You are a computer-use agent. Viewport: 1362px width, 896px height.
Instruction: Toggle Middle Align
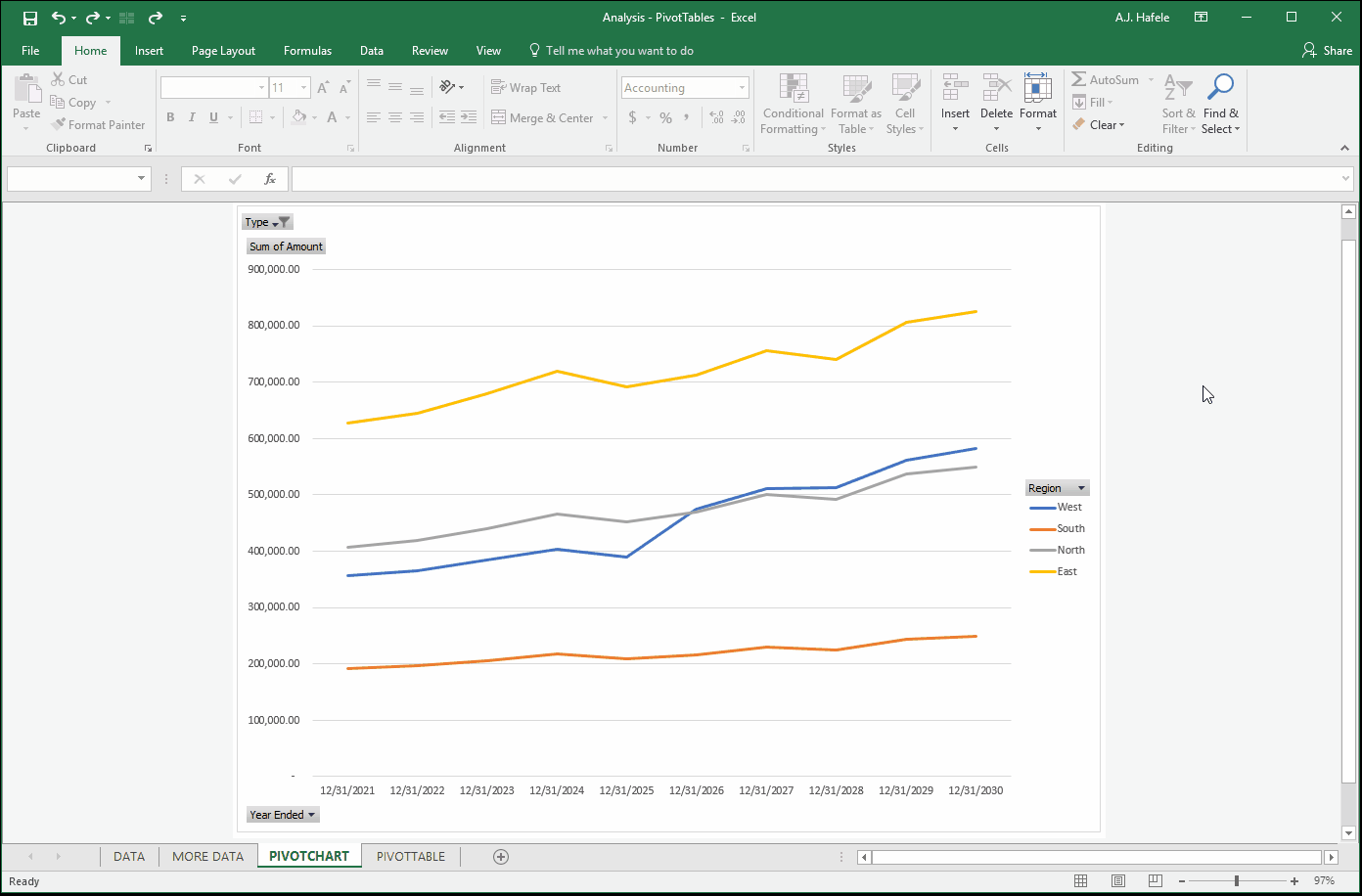tap(395, 87)
